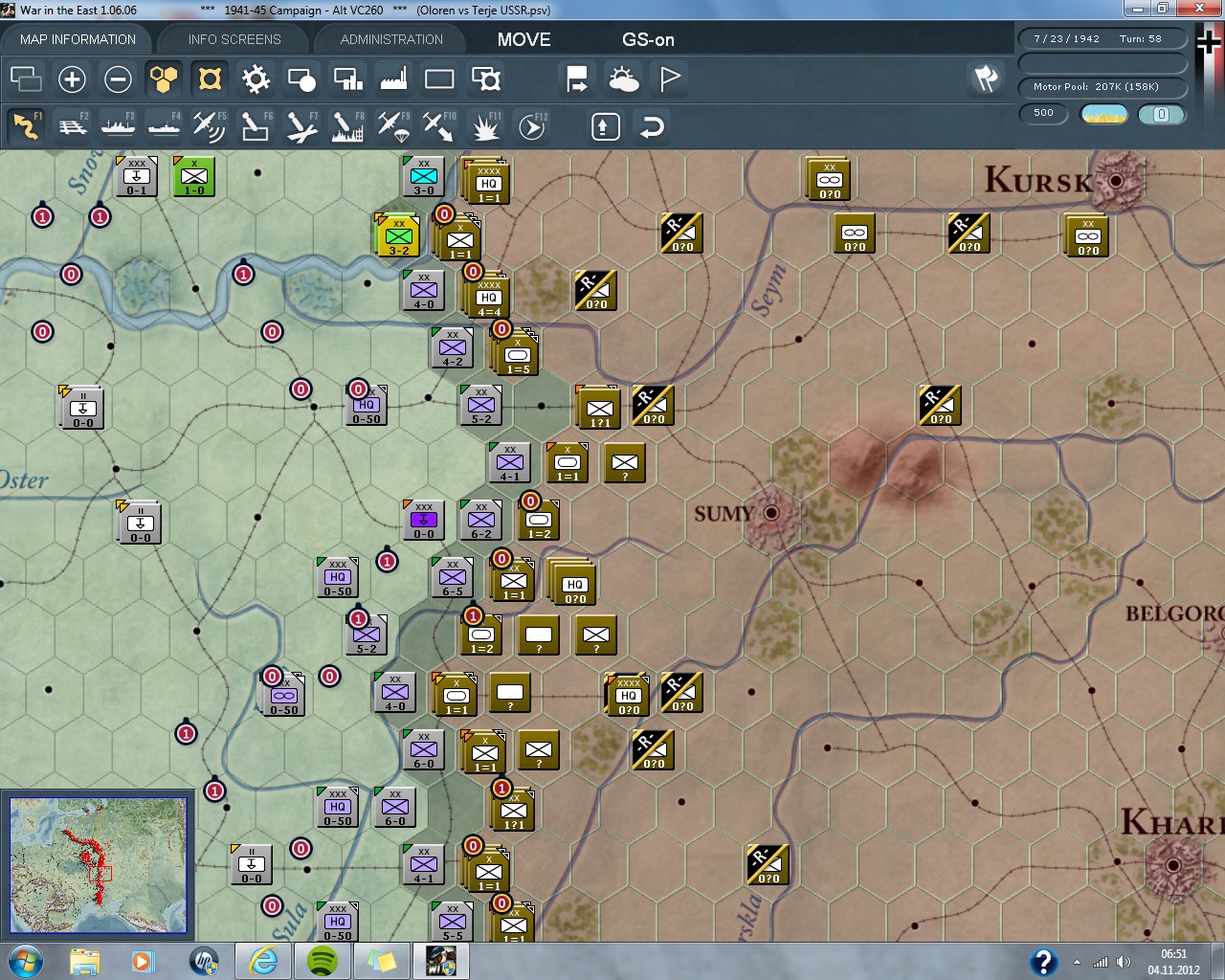Select the F3 Naval transport mode icon
Image resolution: width=1225 pixels, height=980 pixels.
point(118,126)
